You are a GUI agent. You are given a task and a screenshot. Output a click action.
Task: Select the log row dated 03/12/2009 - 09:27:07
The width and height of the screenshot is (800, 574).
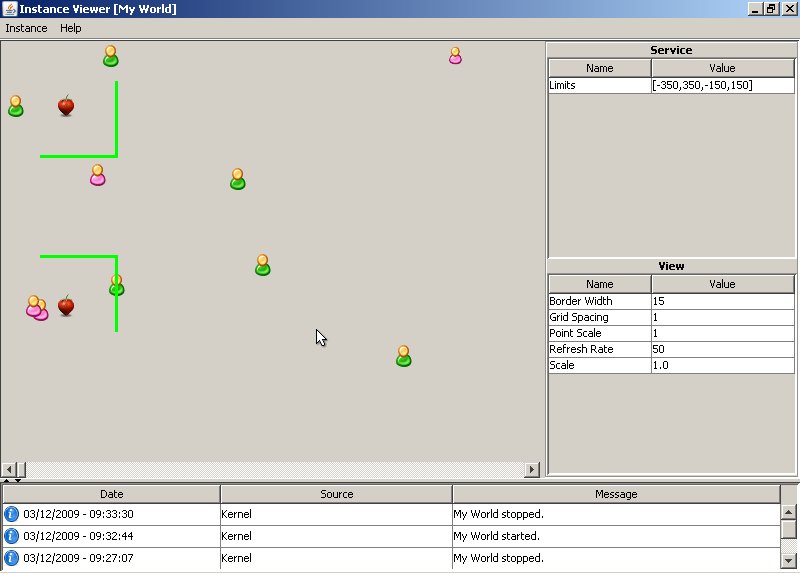[391, 558]
